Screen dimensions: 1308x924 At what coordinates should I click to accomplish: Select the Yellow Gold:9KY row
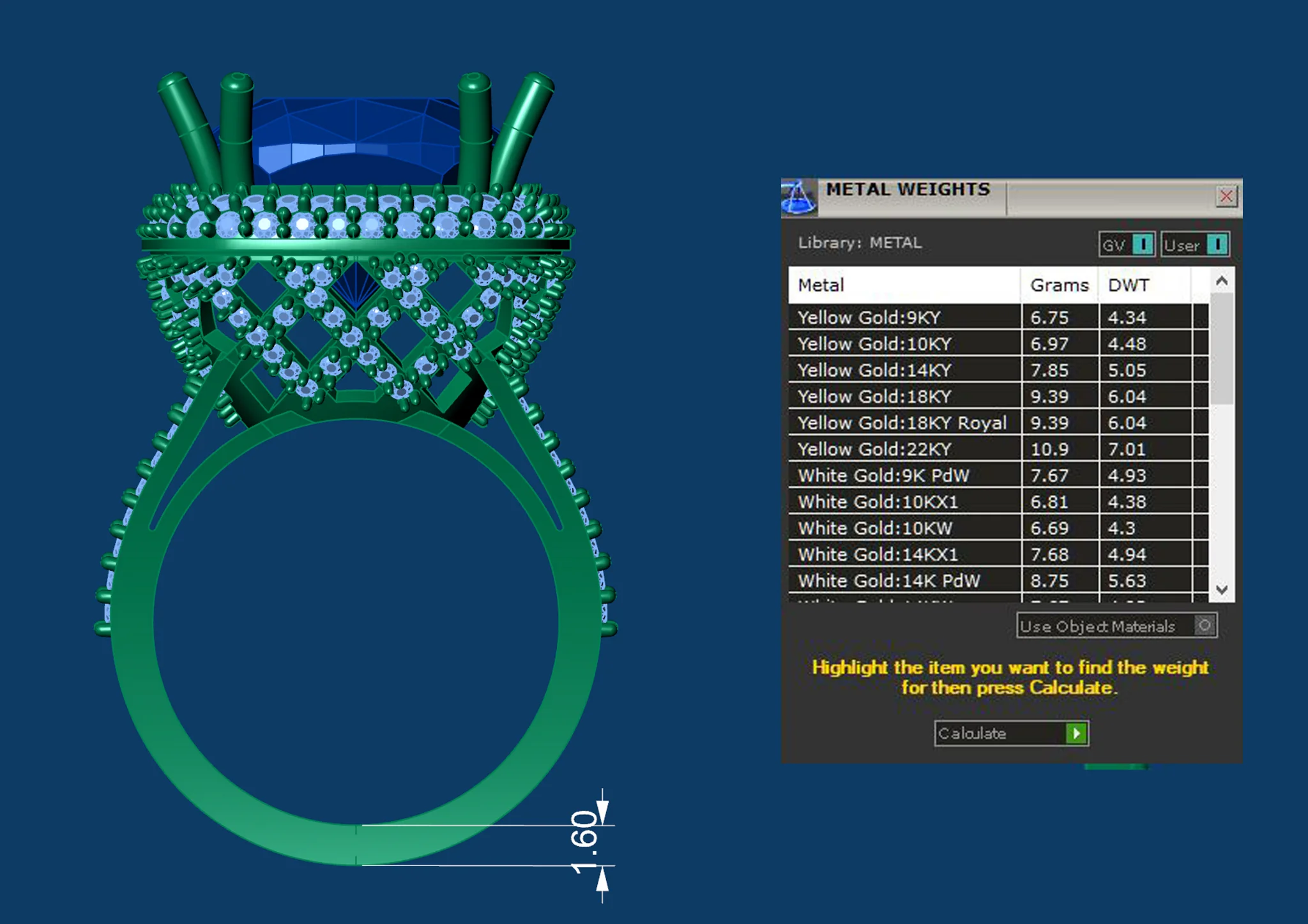(x=998, y=317)
